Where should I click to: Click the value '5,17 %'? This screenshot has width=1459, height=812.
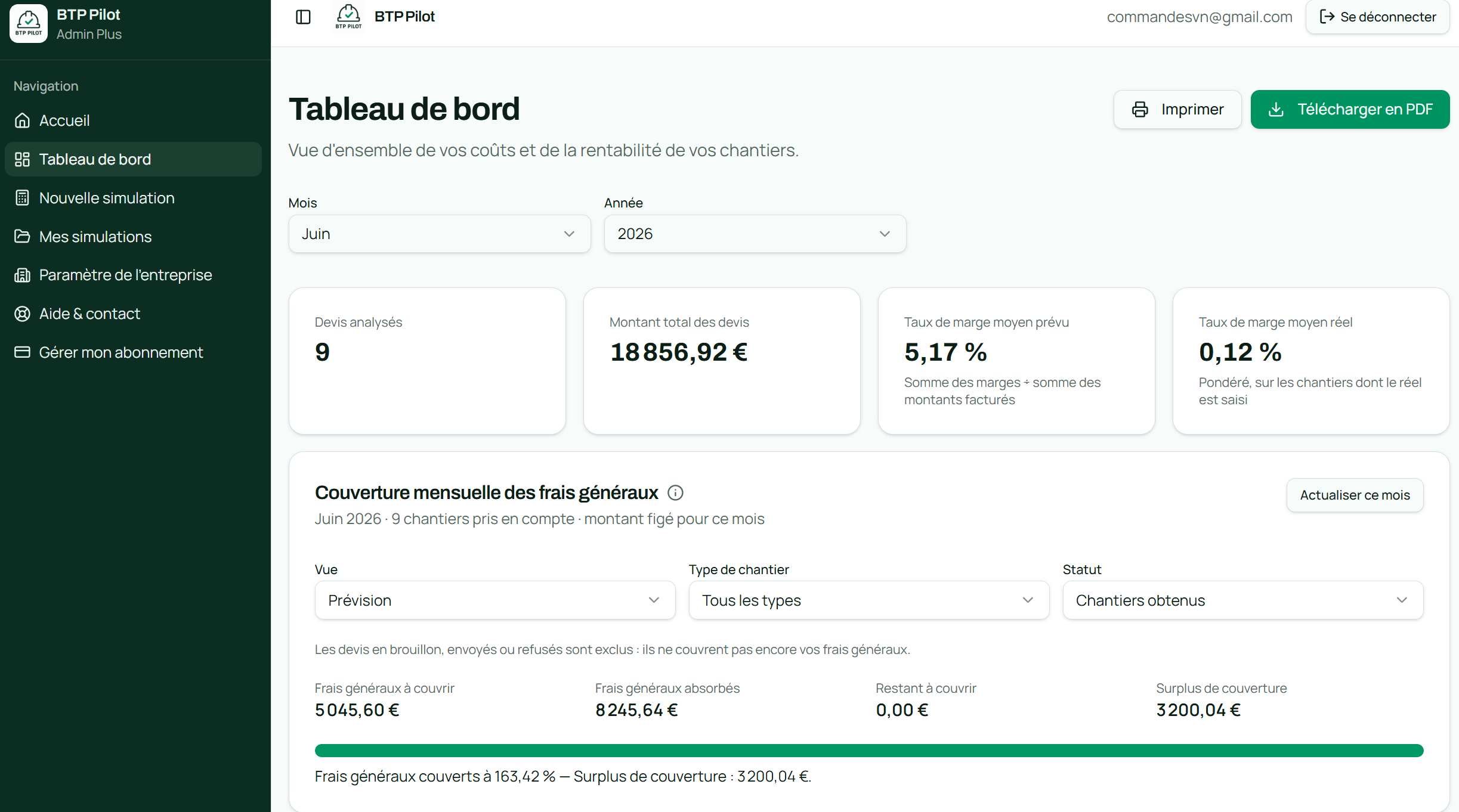point(945,352)
